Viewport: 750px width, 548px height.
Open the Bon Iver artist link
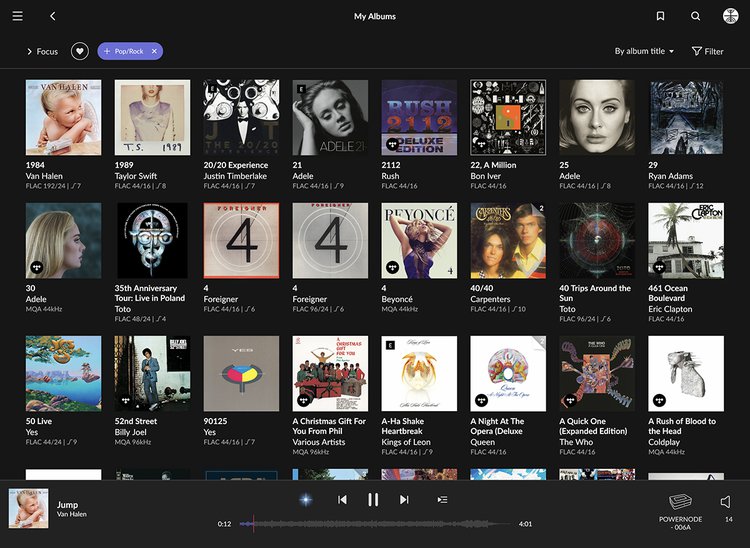point(485,176)
